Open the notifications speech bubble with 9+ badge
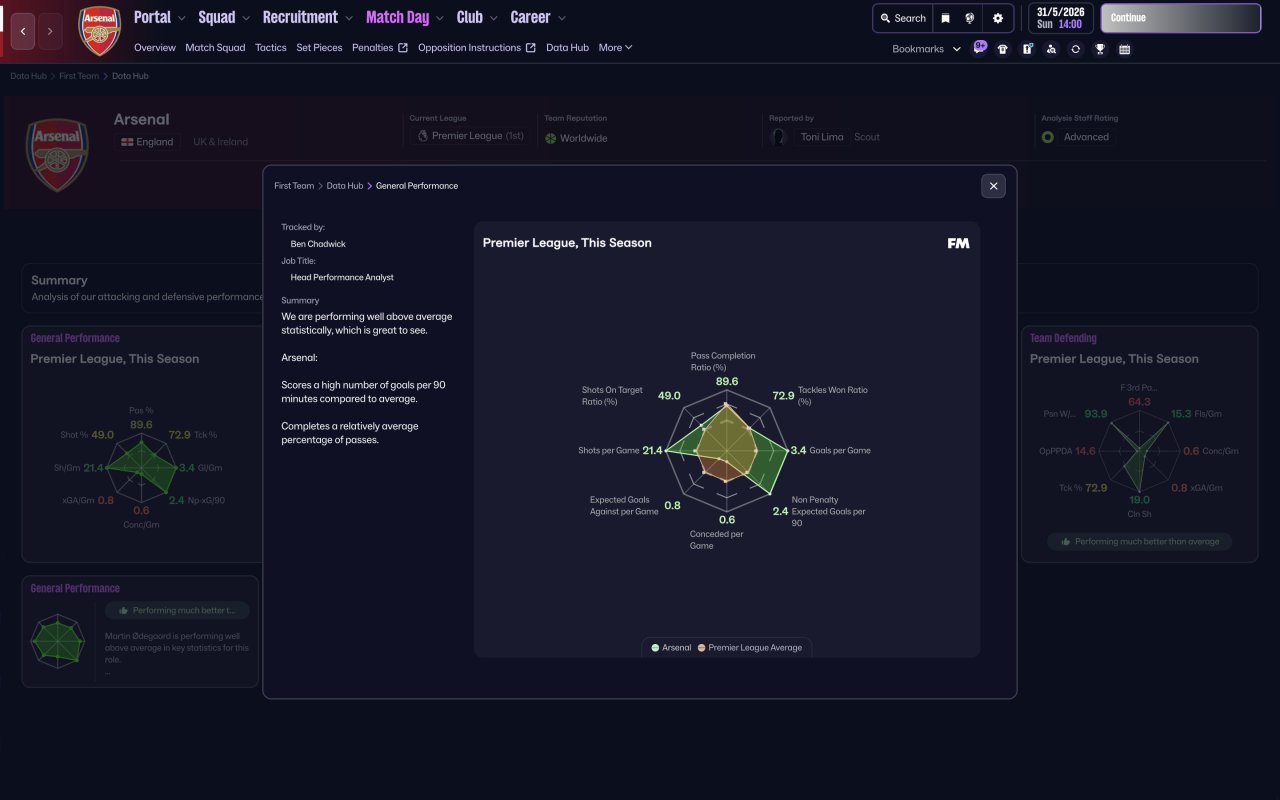 979,47
